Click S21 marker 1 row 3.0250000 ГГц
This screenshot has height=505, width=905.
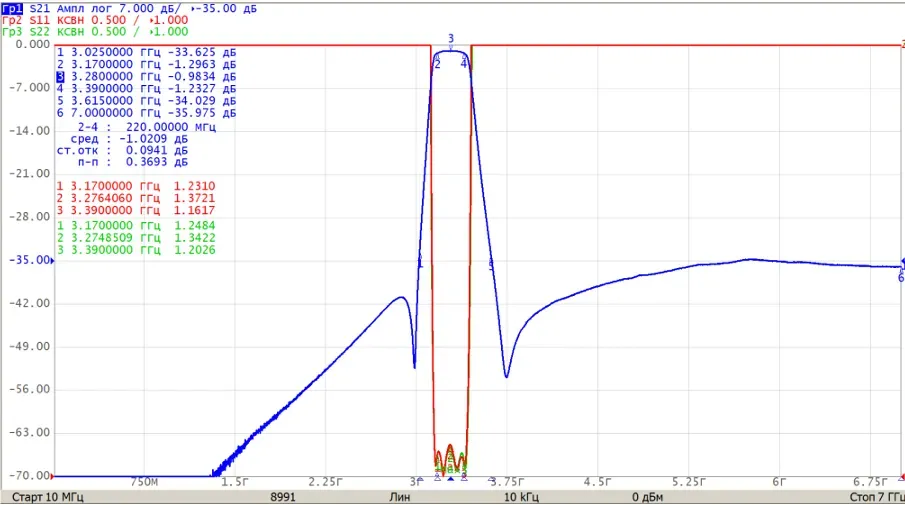[147, 53]
